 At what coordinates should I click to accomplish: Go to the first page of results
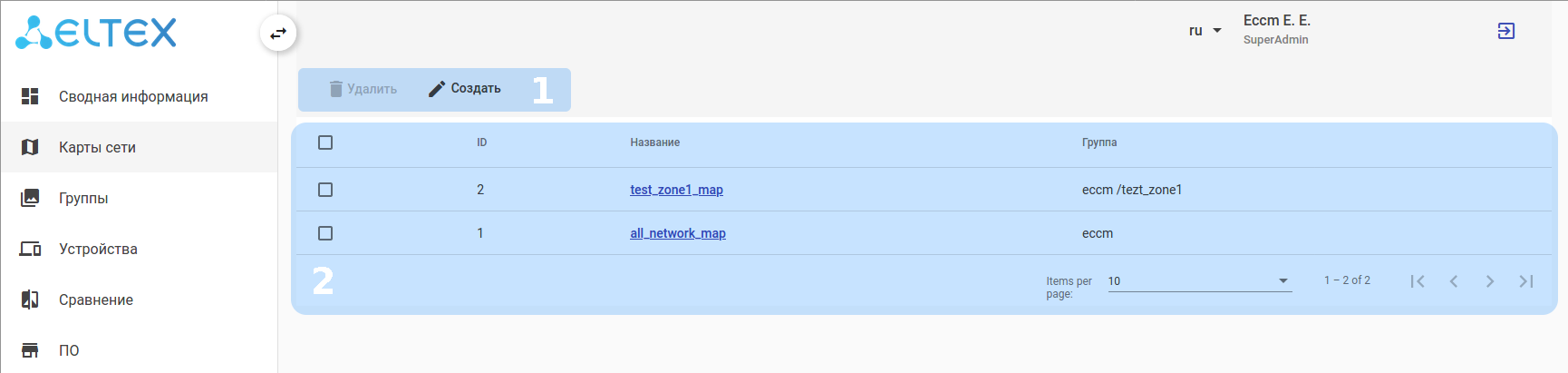tap(1418, 281)
